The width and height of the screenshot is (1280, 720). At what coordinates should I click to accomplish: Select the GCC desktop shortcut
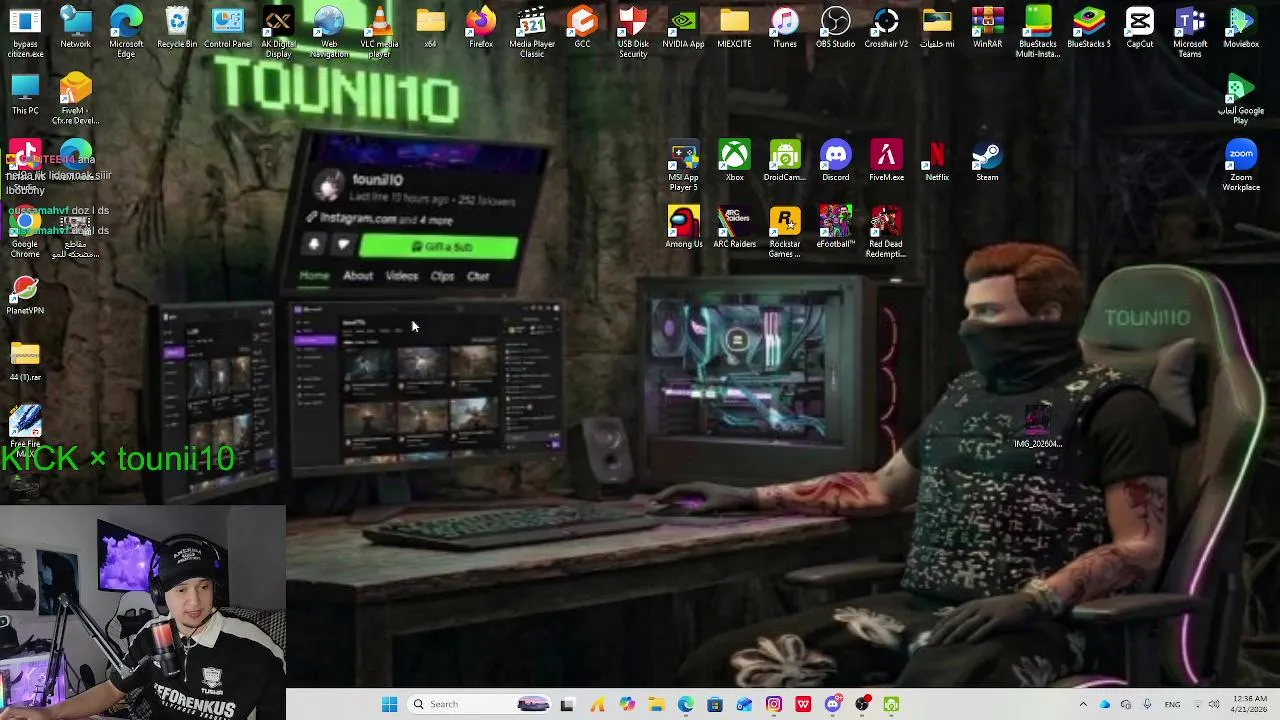tap(582, 27)
